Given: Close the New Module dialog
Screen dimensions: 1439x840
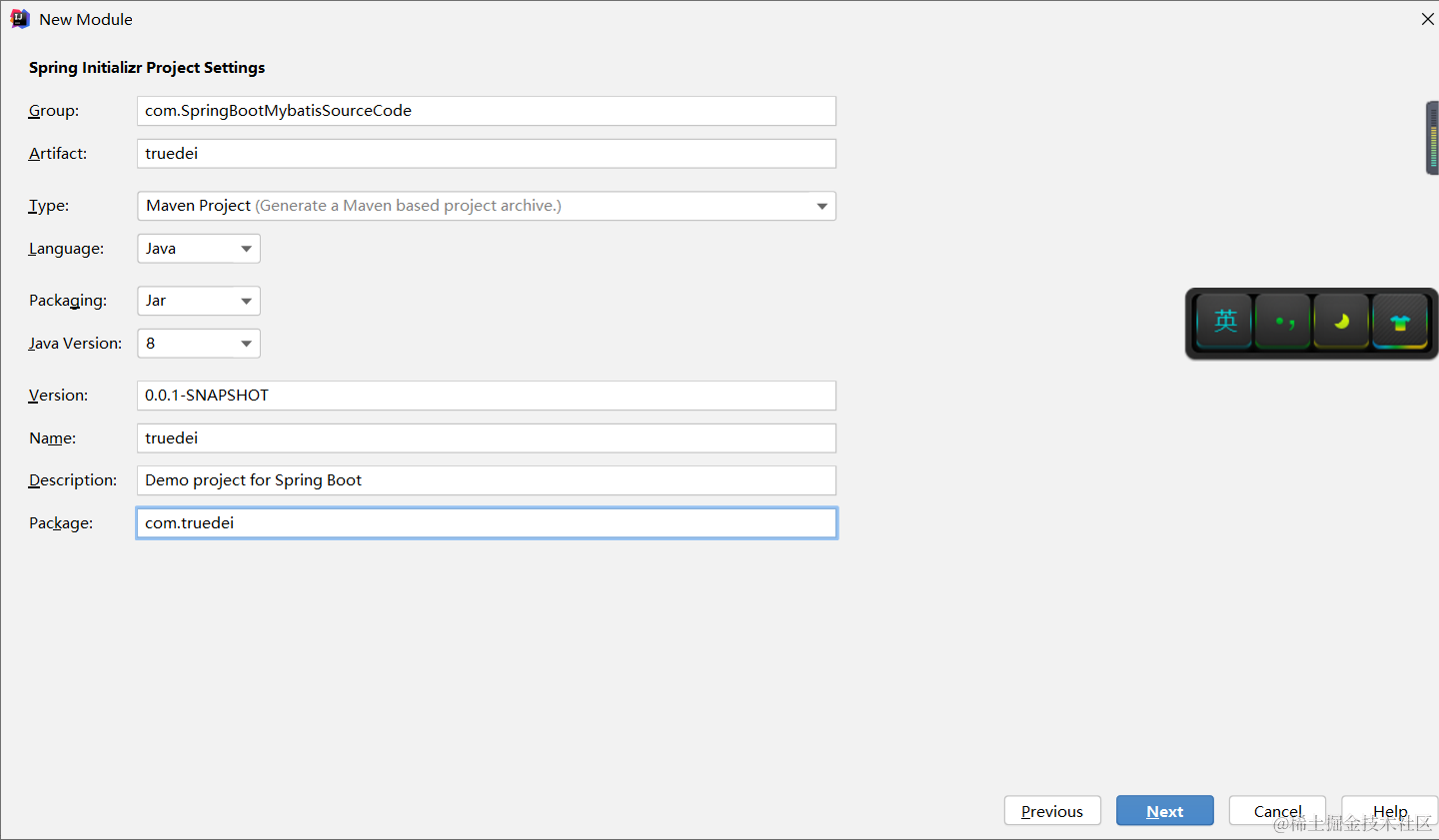Looking at the screenshot, I should [1427, 19].
